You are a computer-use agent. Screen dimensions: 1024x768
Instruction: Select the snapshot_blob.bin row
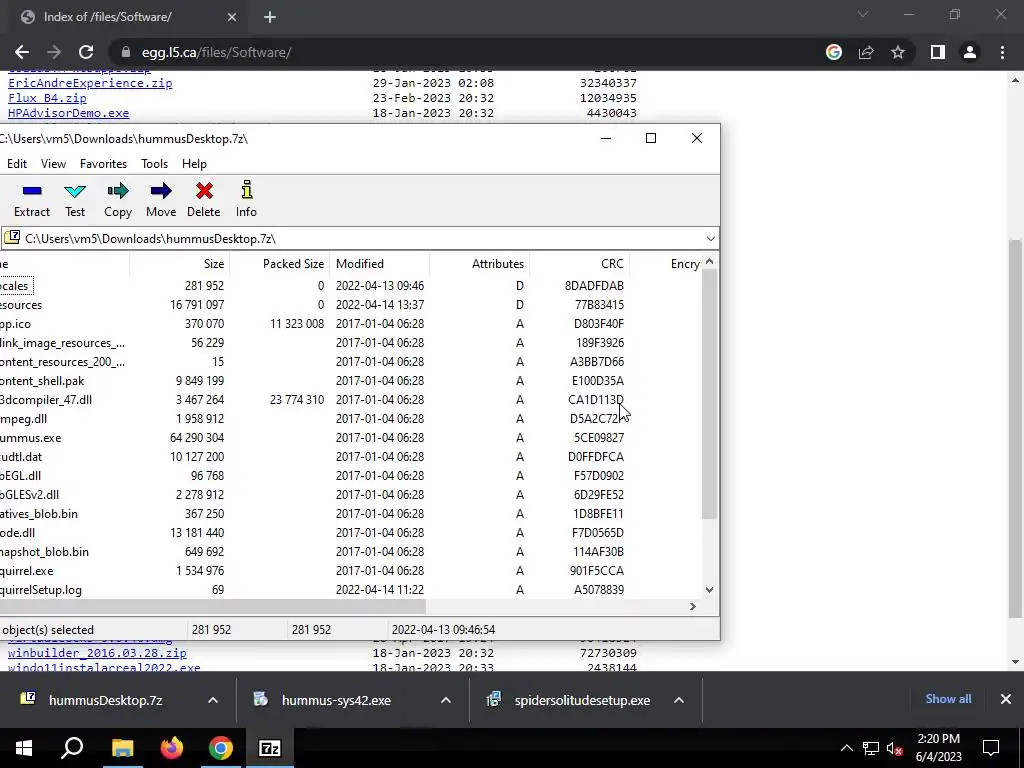(x=353, y=552)
